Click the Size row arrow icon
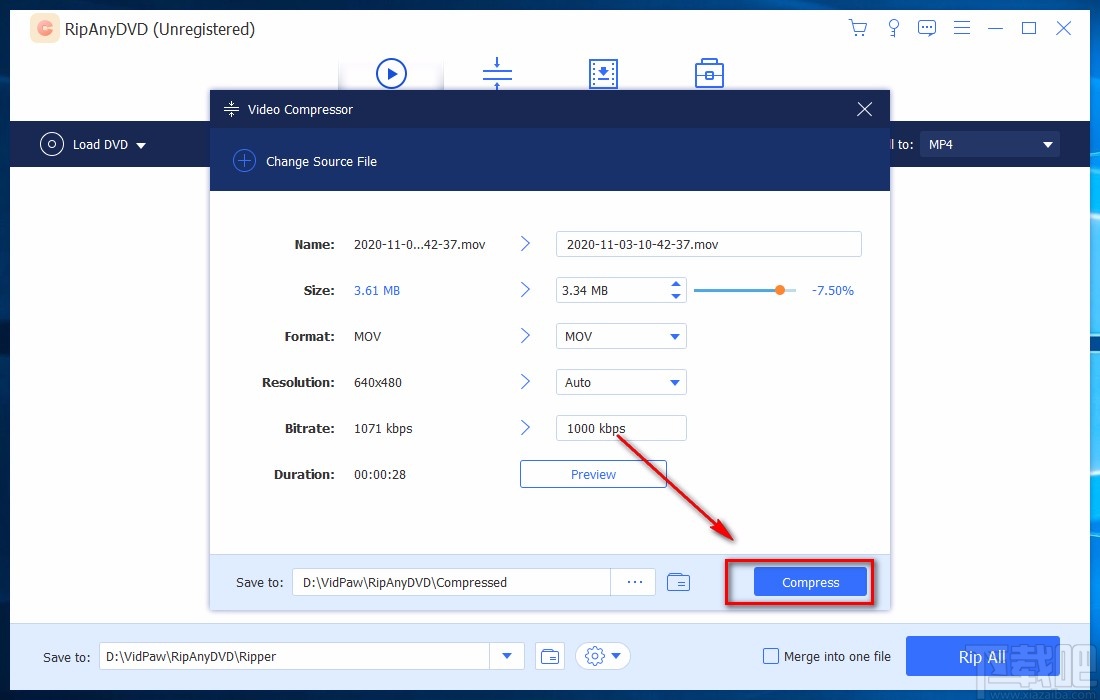This screenshot has width=1100, height=700. 525,290
